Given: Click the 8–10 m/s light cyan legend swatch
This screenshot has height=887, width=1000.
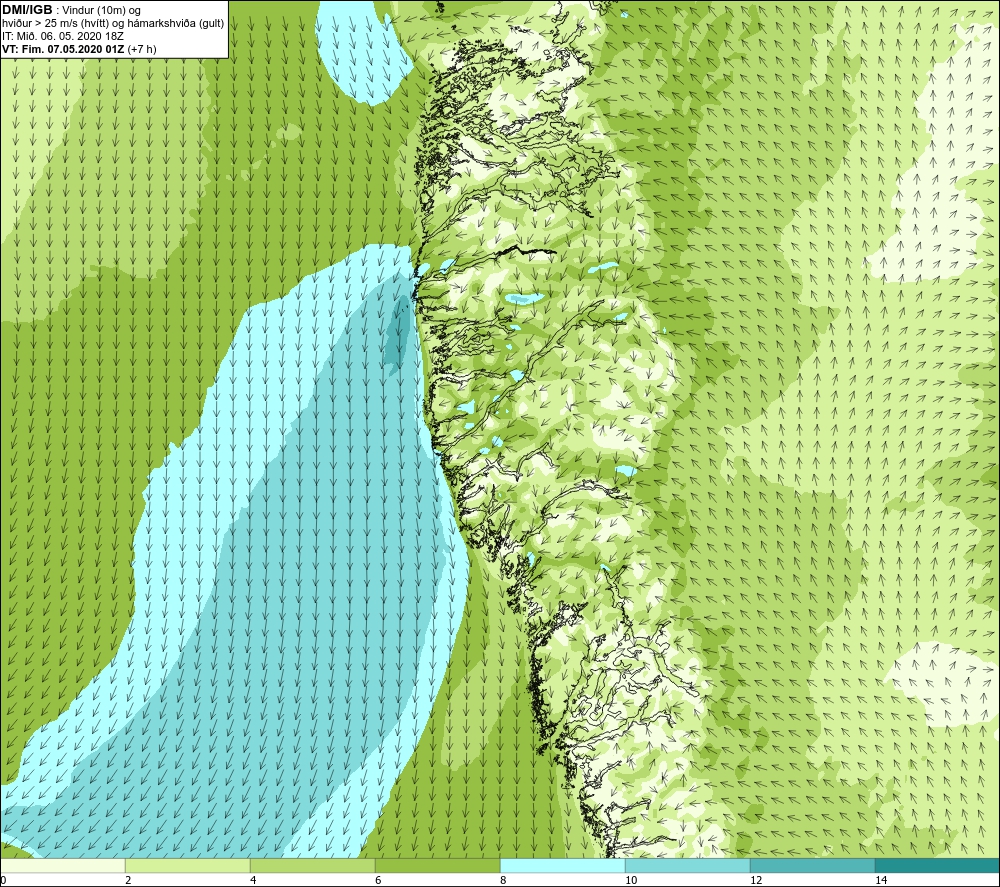Looking at the screenshot, I should tap(562, 865).
